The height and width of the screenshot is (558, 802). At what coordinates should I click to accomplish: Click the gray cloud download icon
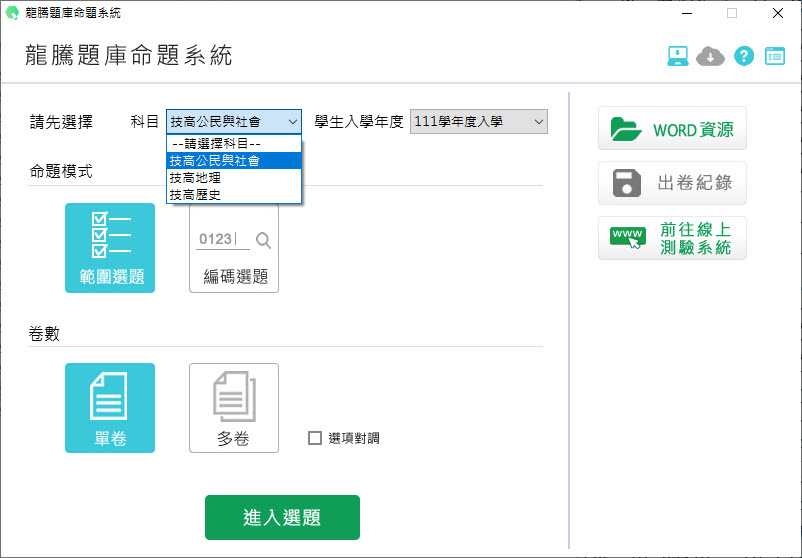710,56
